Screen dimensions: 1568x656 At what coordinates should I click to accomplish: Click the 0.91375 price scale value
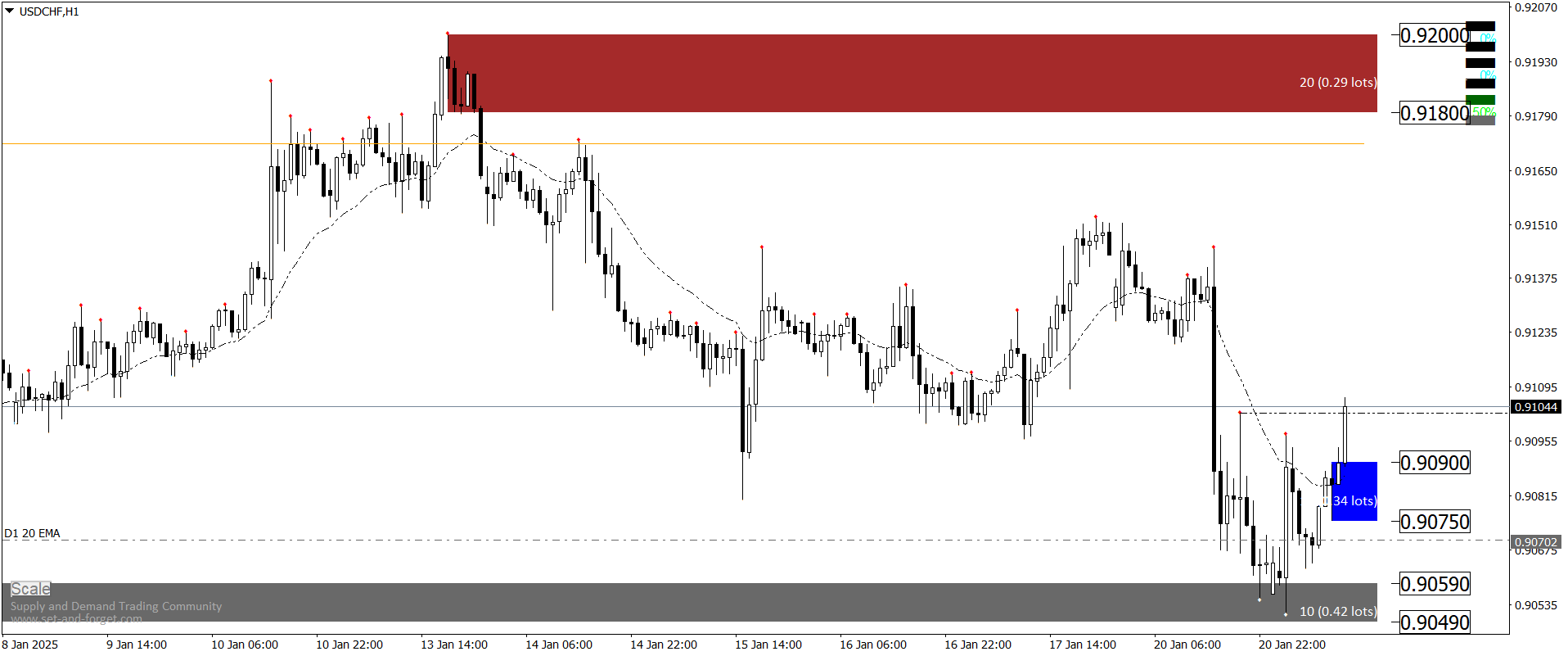tap(1536, 278)
